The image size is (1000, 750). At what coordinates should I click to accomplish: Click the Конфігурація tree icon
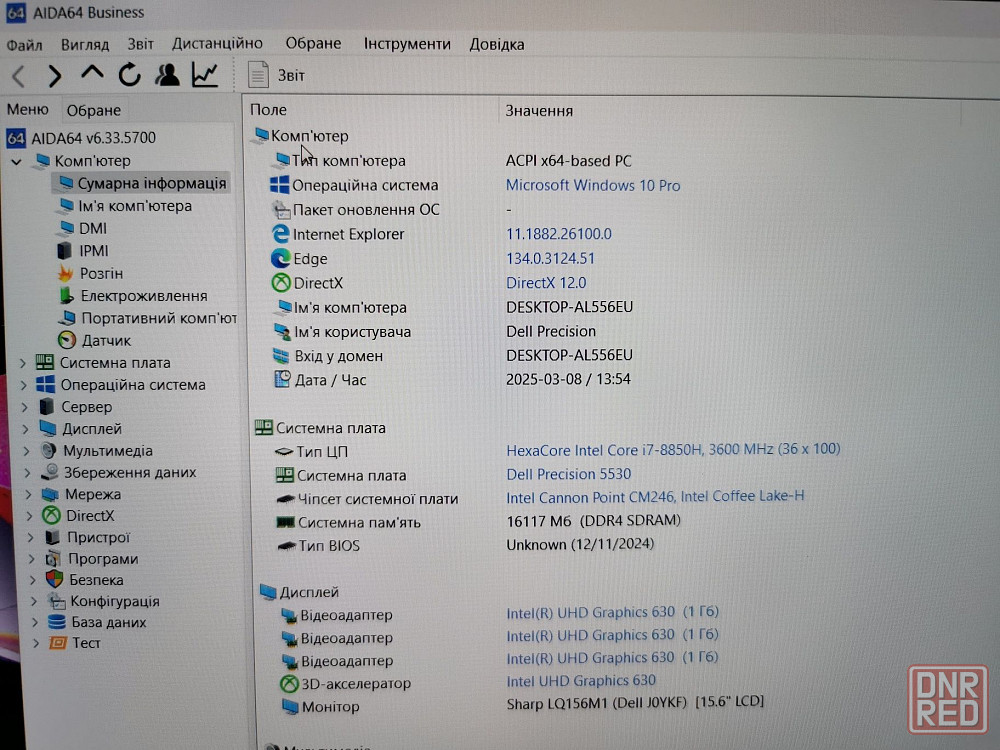click(x=57, y=601)
